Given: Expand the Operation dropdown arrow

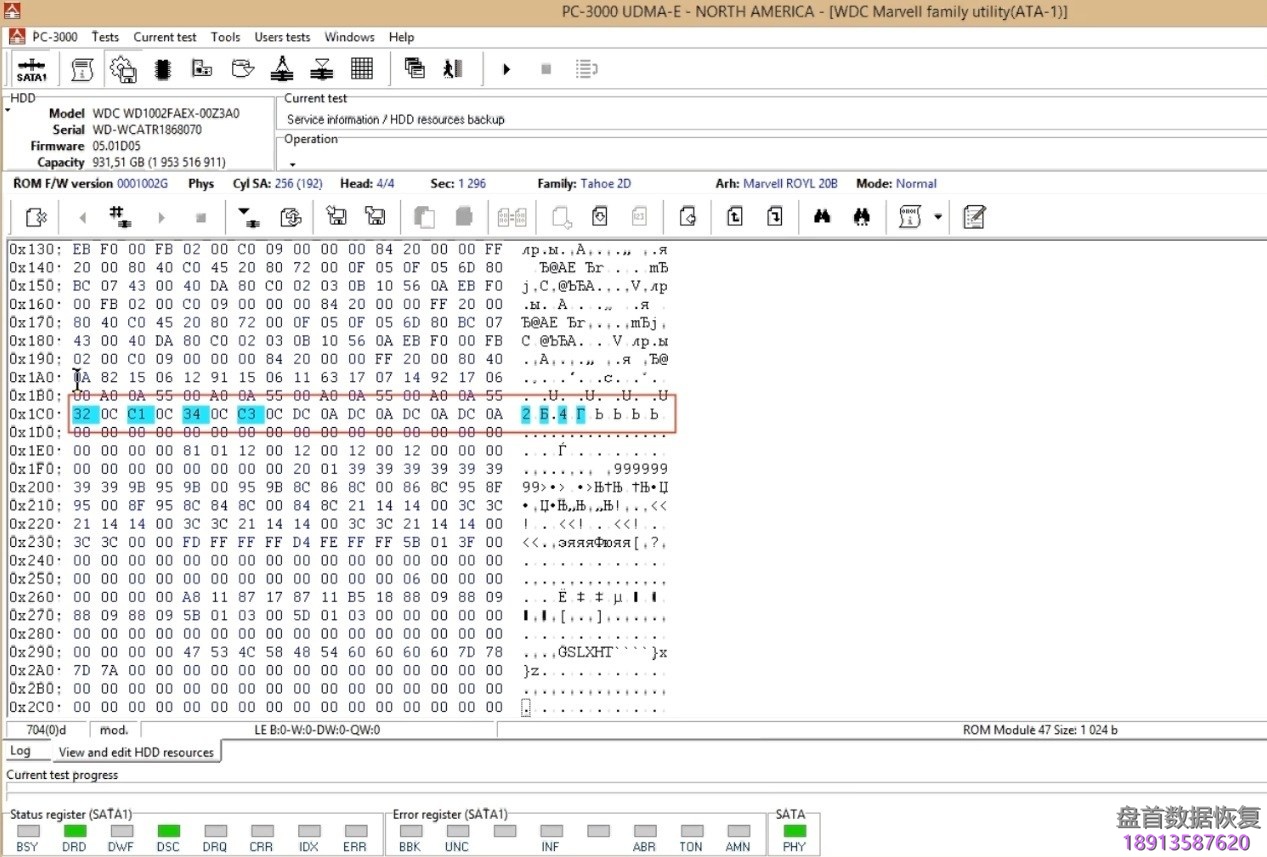Looking at the screenshot, I should pos(292,165).
